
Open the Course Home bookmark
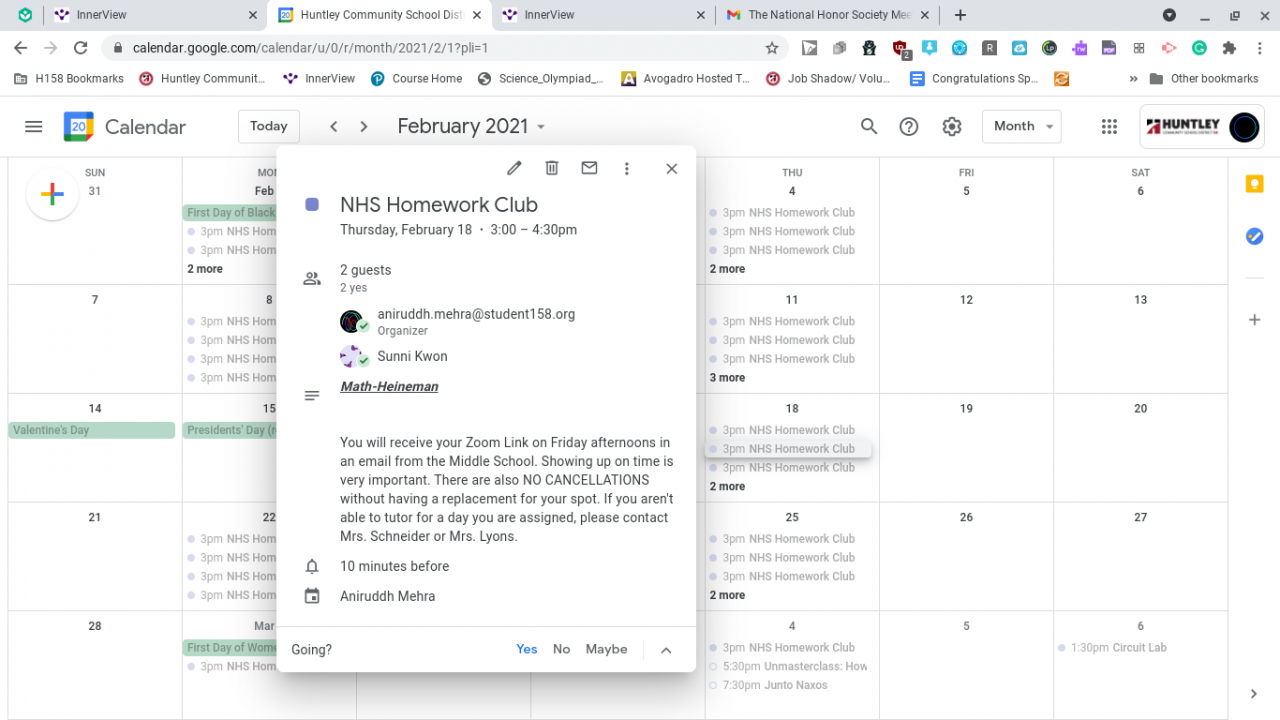(x=416, y=79)
